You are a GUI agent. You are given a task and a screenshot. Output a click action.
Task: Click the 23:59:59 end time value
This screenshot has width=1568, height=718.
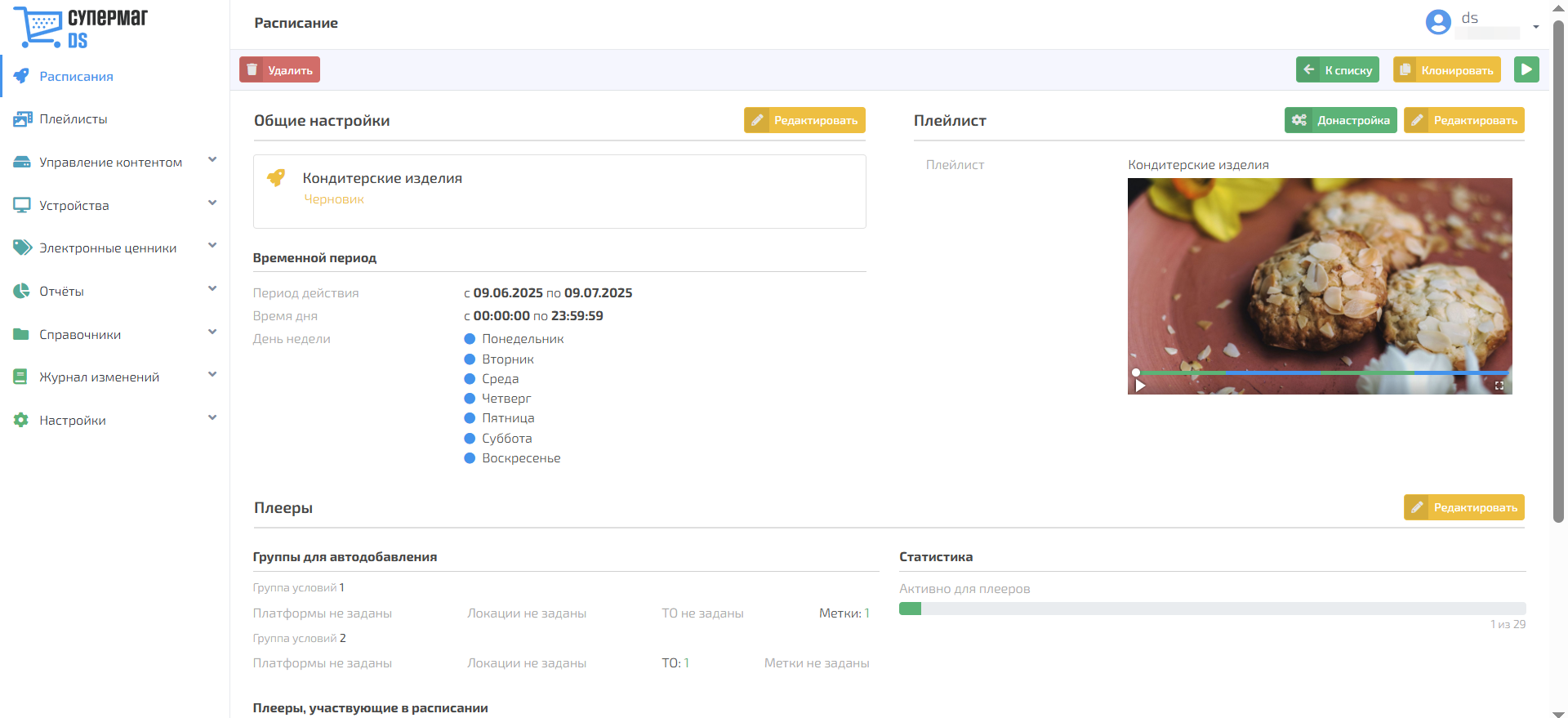[x=577, y=316]
